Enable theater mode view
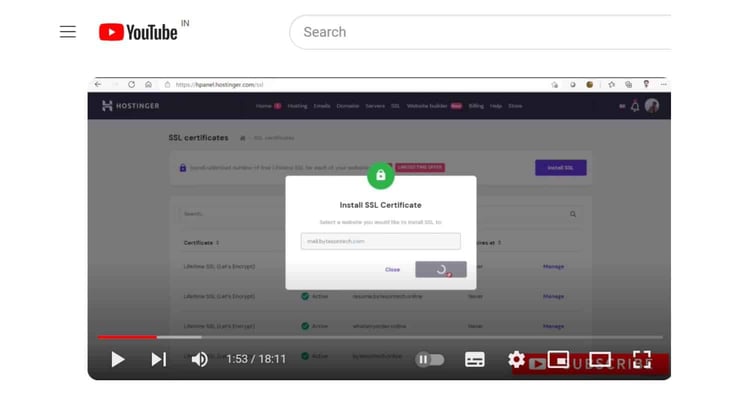The image size is (736, 400). pos(600,360)
